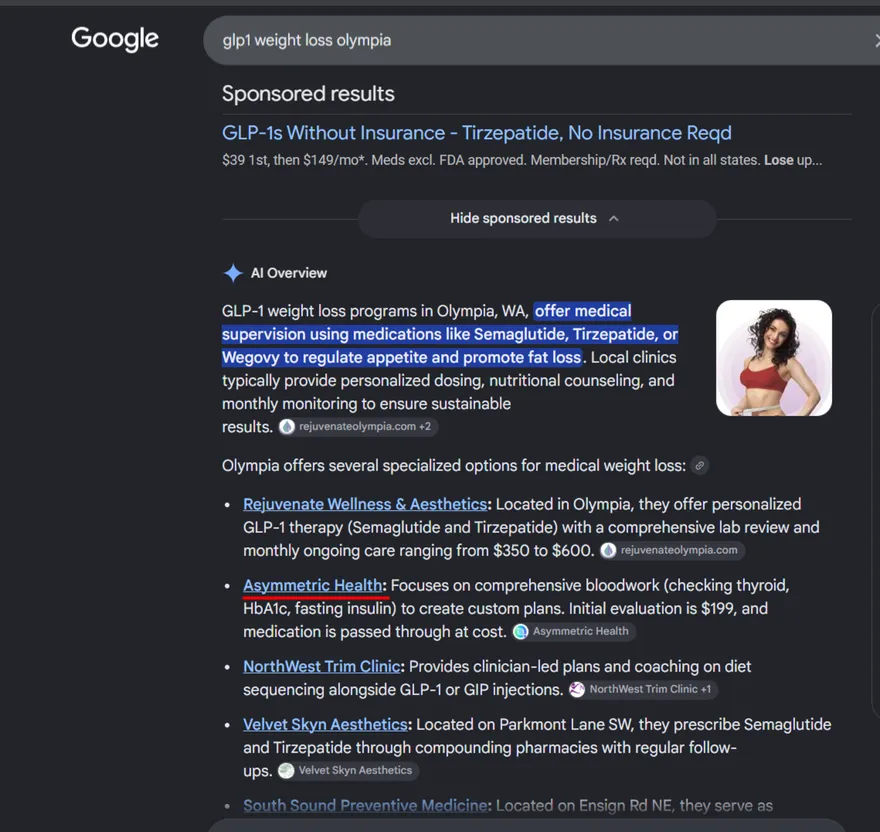Click link icon beside medical weight loss options
The width and height of the screenshot is (880, 832).
pyautogui.click(x=699, y=465)
